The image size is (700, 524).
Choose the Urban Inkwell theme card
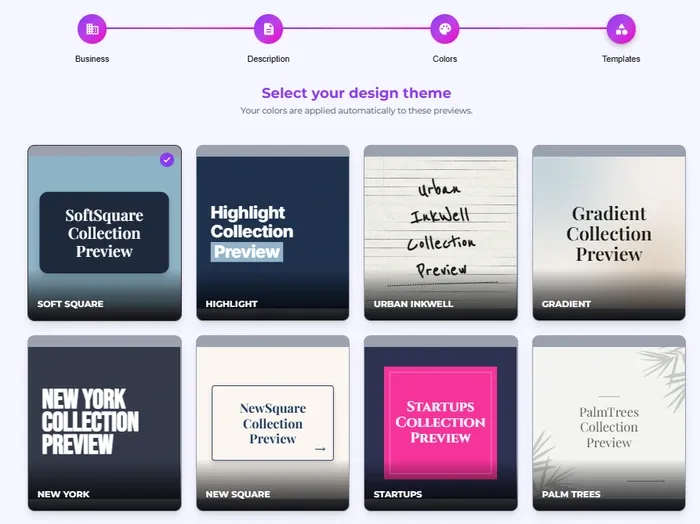point(441,233)
